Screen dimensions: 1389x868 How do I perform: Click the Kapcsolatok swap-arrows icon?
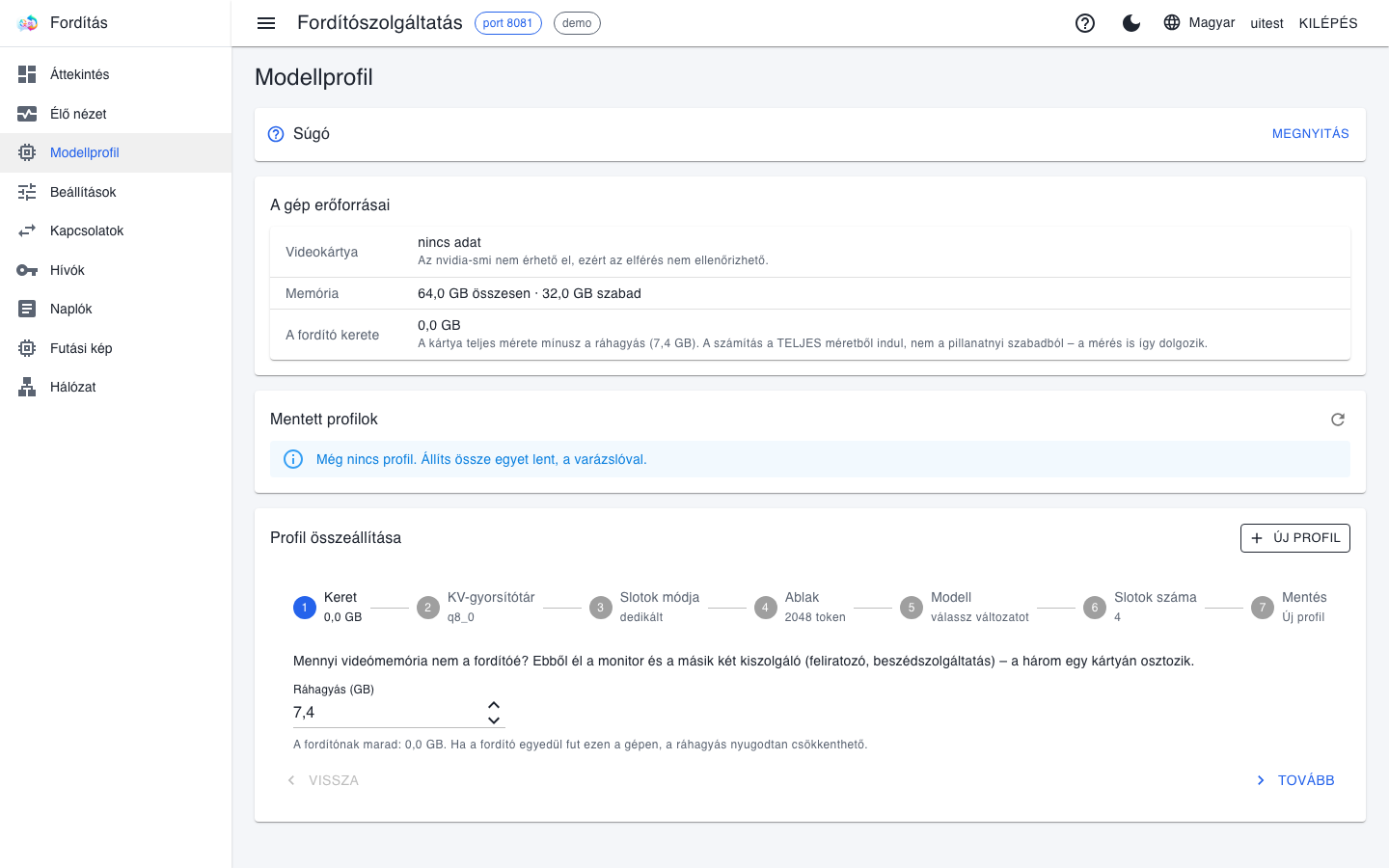click(x=27, y=231)
